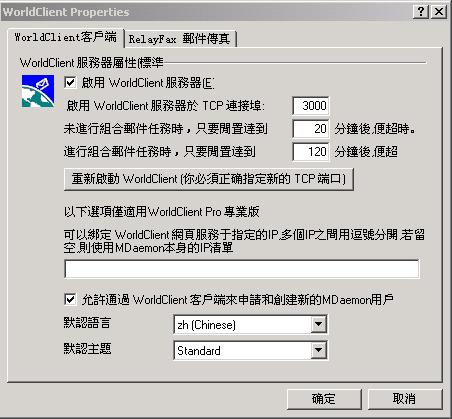The height and width of the screenshot is (419, 452).
Task: Close the WorldClient Properties dialog
Action: click(439, 12)
